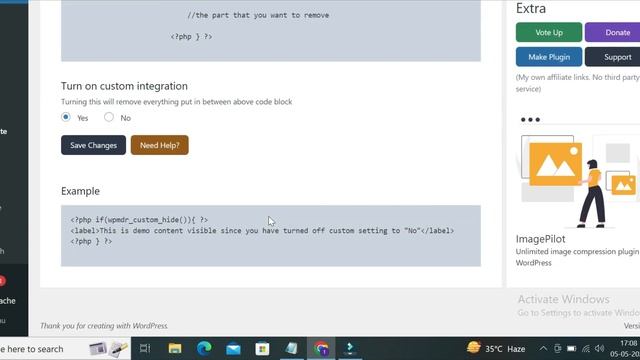Select the No radio button
Screen dimensions: 640x360
point(109,117)
